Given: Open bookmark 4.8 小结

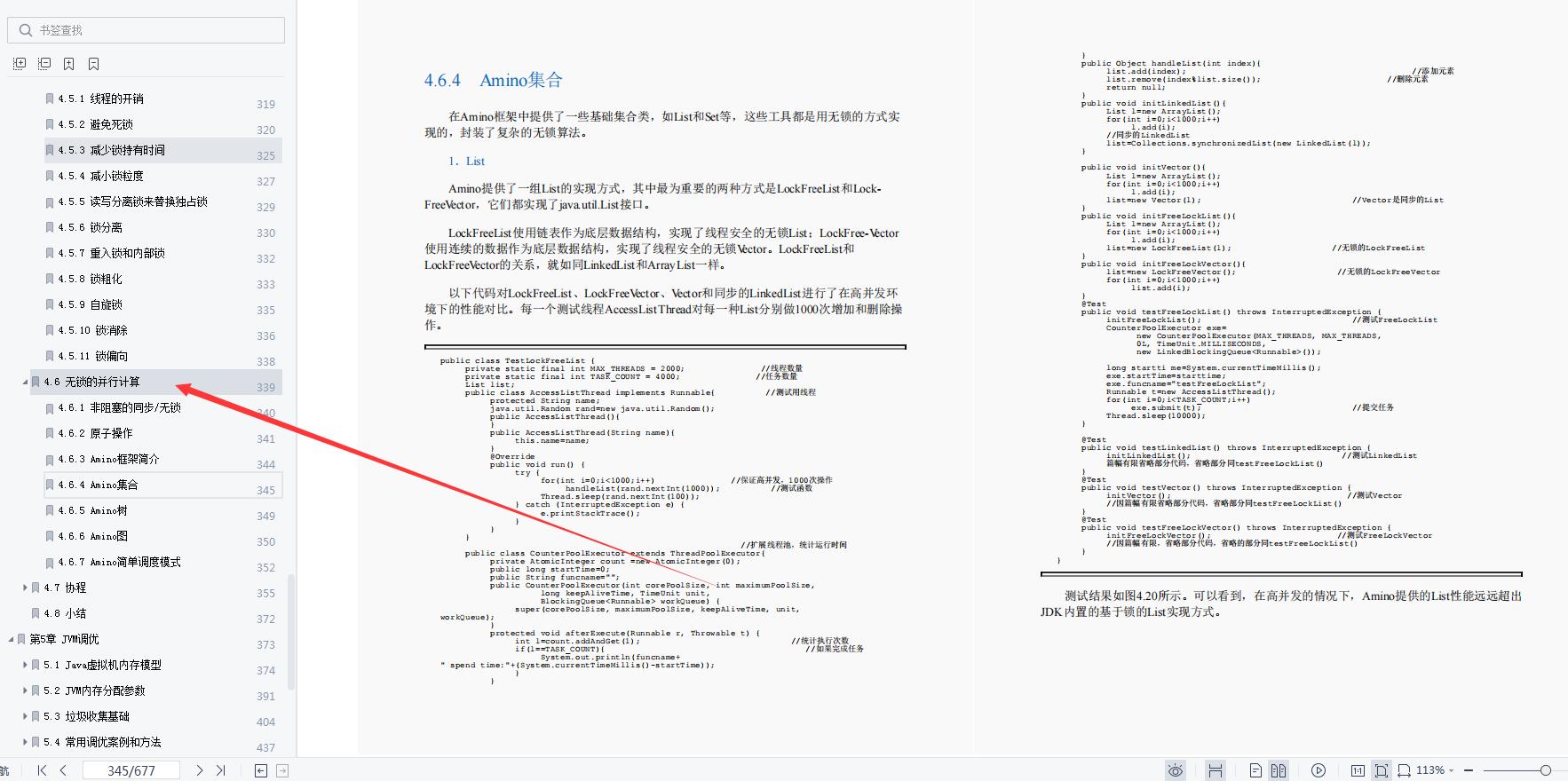Looking at the screenshot, I should click(x=65, y=613).
